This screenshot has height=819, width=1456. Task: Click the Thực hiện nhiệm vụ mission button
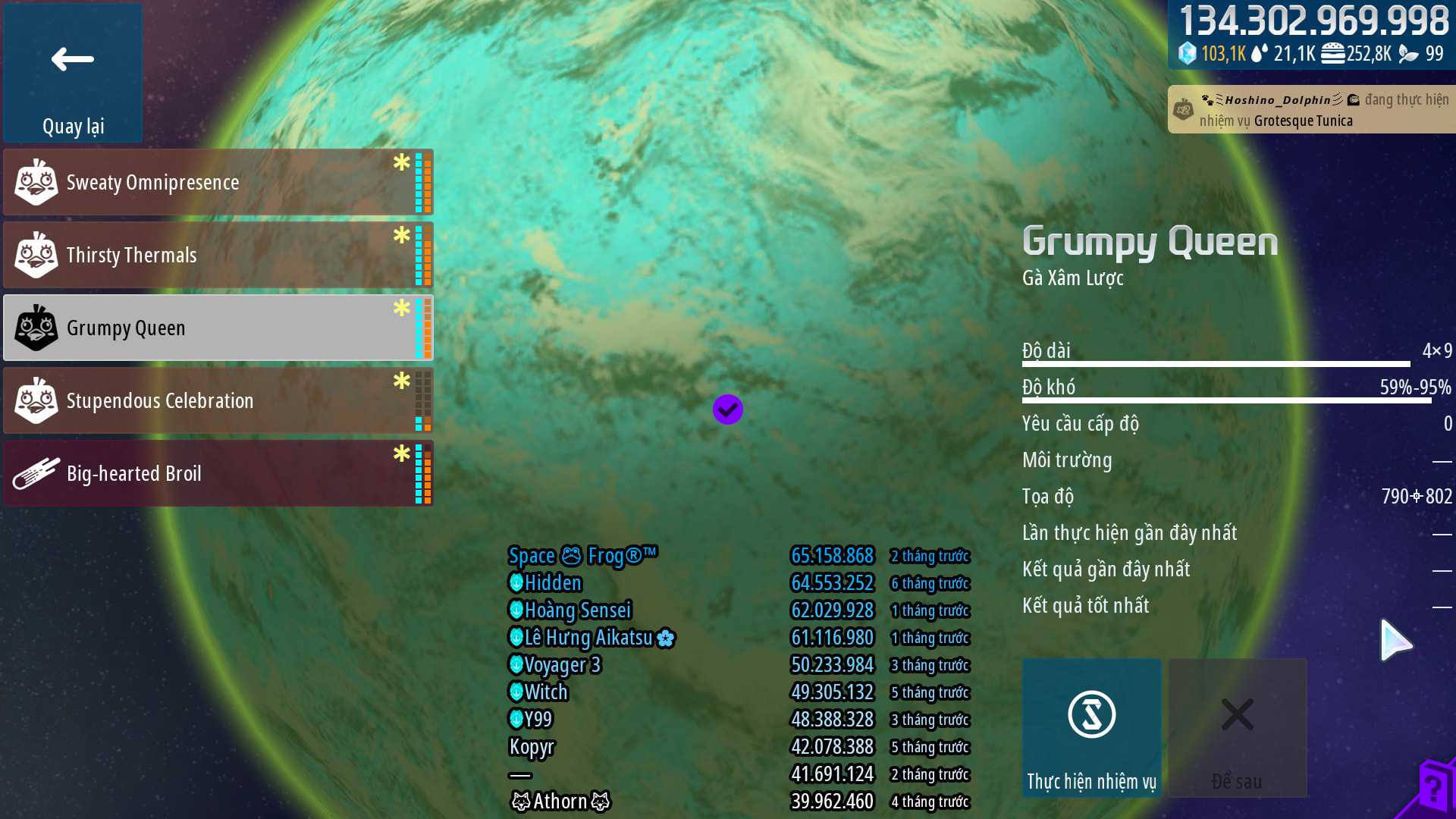1091,727
